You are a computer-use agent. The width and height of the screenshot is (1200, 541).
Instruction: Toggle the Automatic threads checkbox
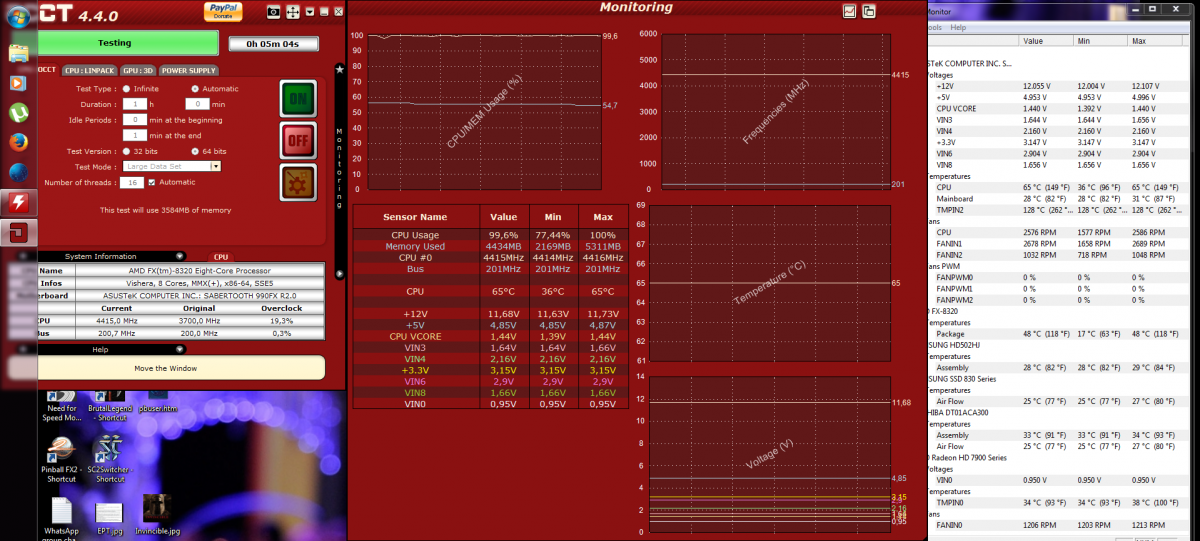point(152,182)
